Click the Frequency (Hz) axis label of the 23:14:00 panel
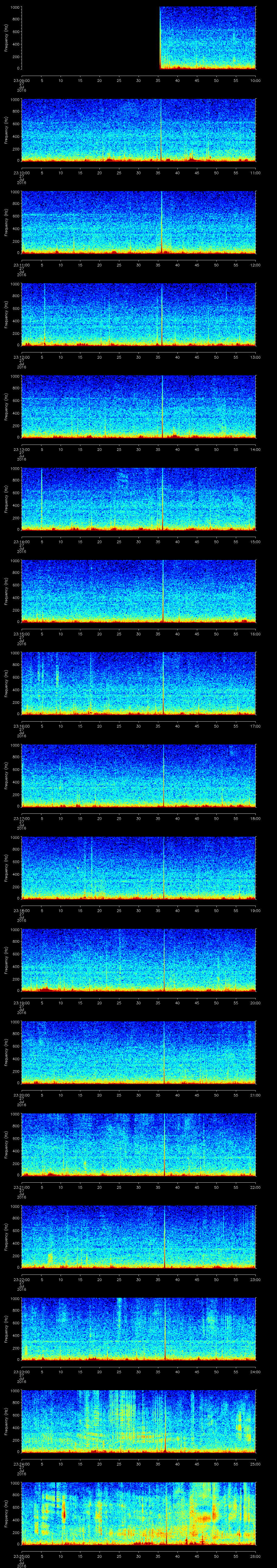The image size is (277, 1568). click(x=6, y=499)
